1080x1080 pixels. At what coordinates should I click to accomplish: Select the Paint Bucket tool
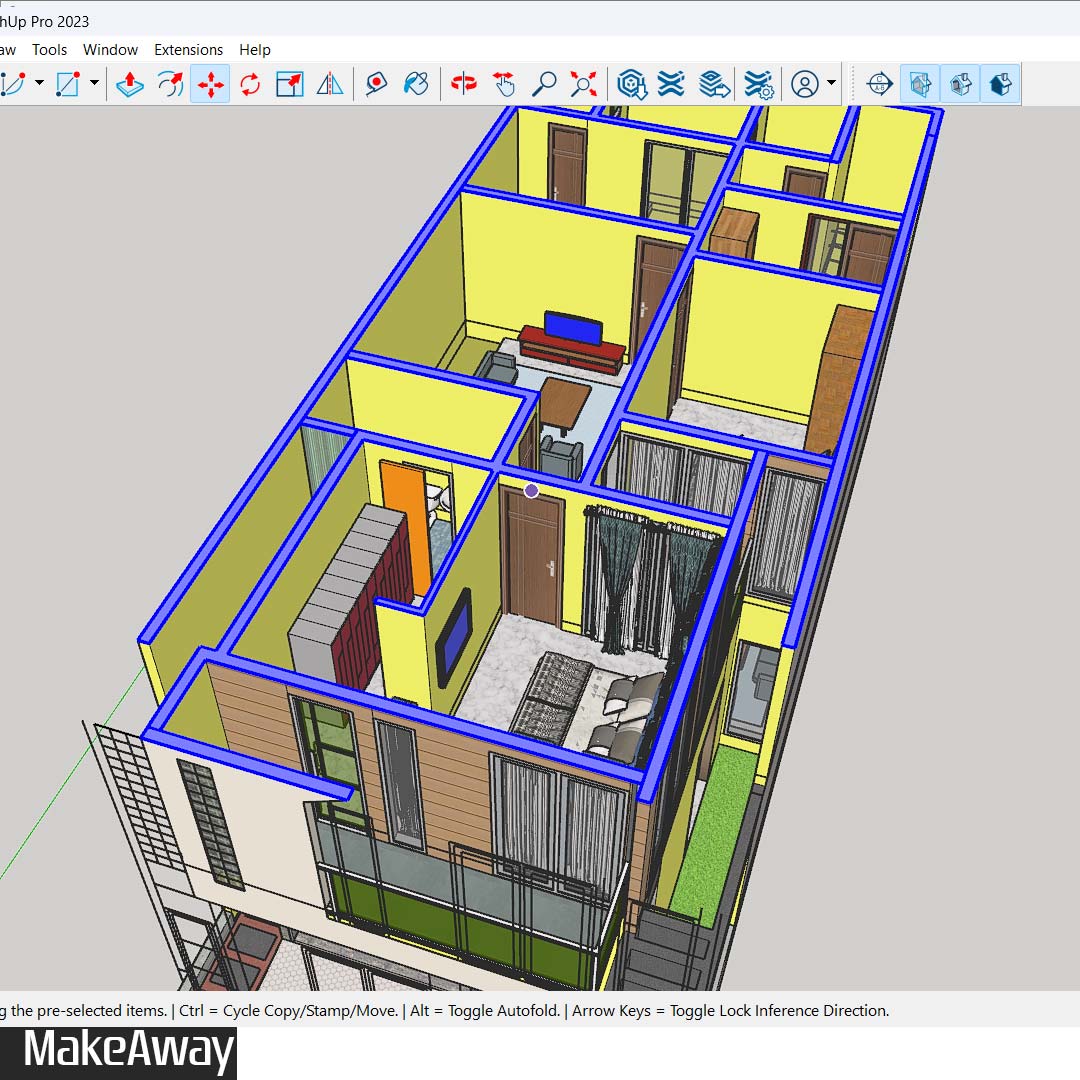tap(416, 84)
